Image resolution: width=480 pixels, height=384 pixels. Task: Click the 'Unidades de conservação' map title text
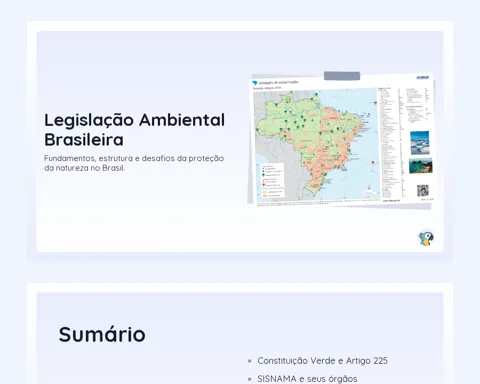pos(278,82)
